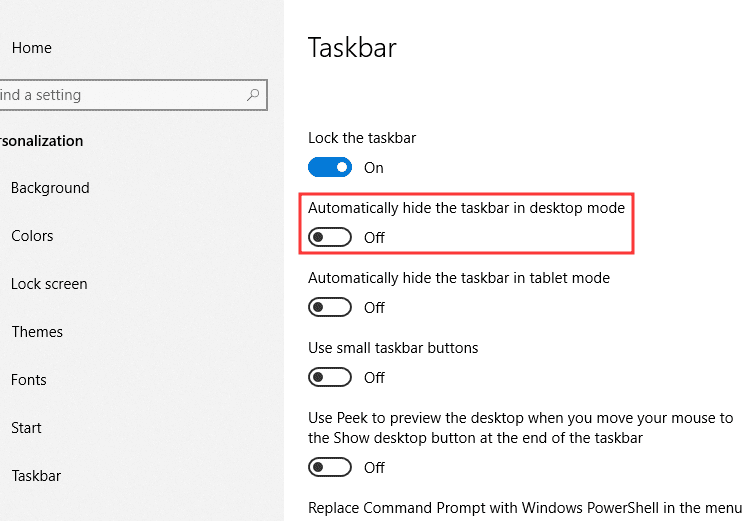Select Taskbar in the sidebar
The width and height of the screenshot is (749, 521).
(x=36, y=476)
